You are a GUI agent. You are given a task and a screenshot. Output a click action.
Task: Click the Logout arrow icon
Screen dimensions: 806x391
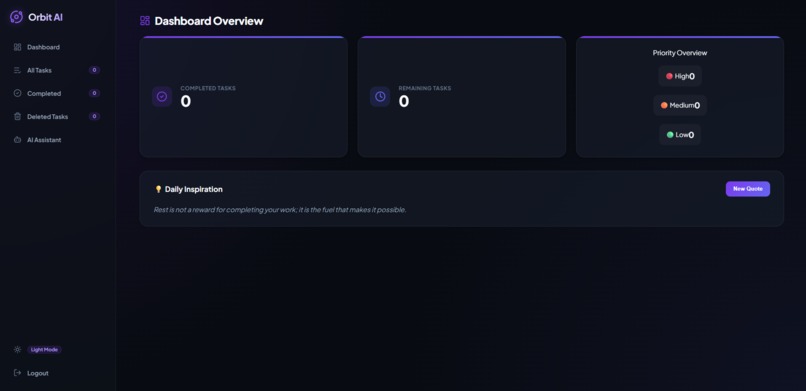click(x=17, y=373)
